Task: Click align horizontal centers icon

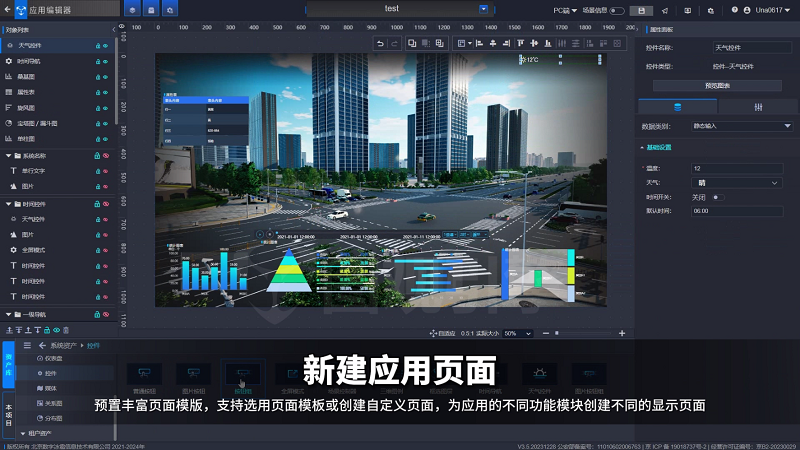Action: tap(493, 44)
